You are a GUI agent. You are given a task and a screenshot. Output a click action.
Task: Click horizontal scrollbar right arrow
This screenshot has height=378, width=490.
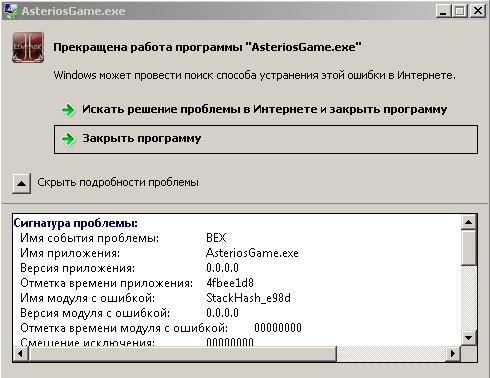(453, 353)
